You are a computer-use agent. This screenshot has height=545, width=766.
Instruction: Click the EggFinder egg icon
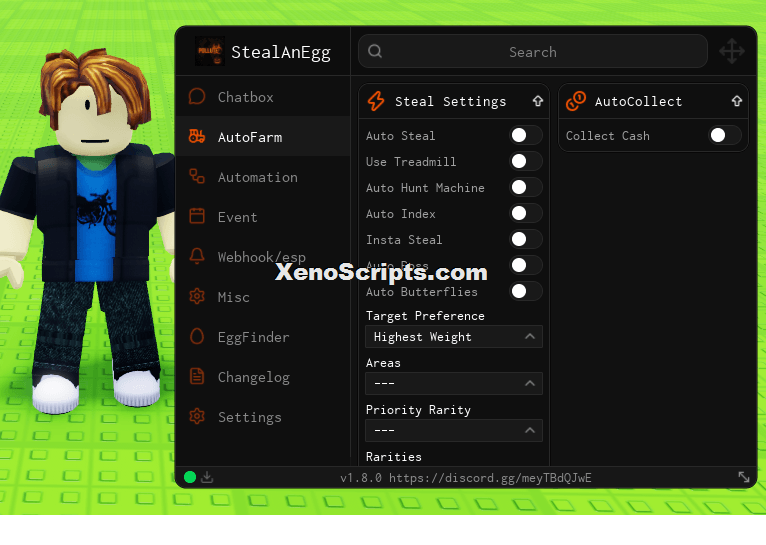[x=197, y=336]
